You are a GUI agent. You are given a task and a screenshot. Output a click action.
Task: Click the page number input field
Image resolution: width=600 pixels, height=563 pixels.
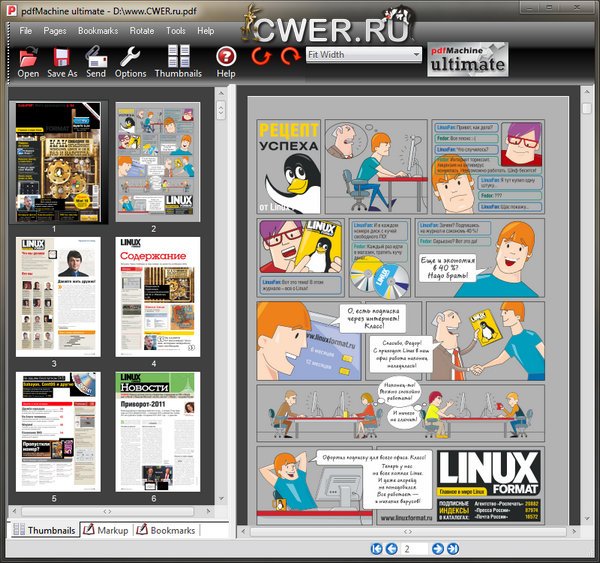(414, 549)
